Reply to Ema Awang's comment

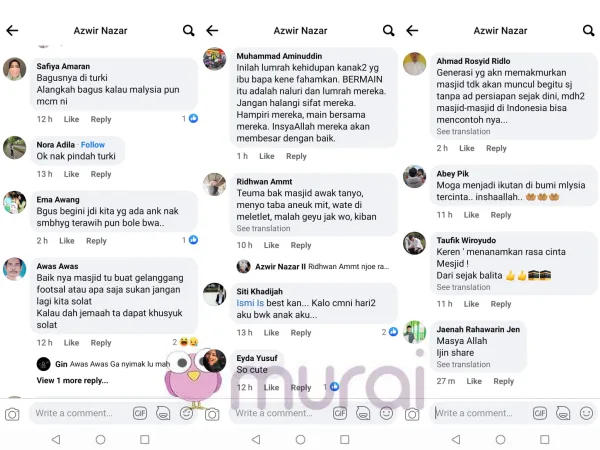(96, 241)
